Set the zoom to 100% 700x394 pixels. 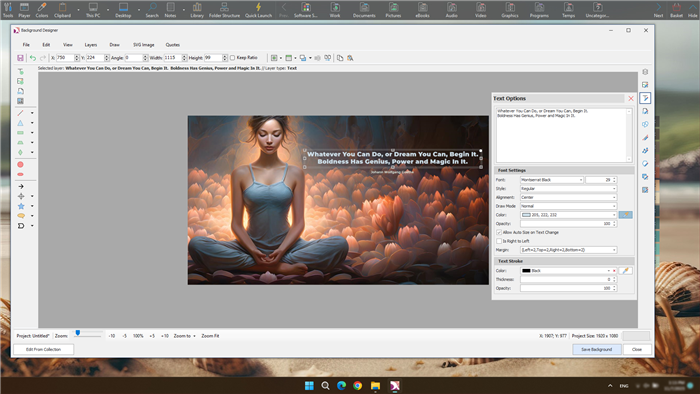[x=138, y=336]
